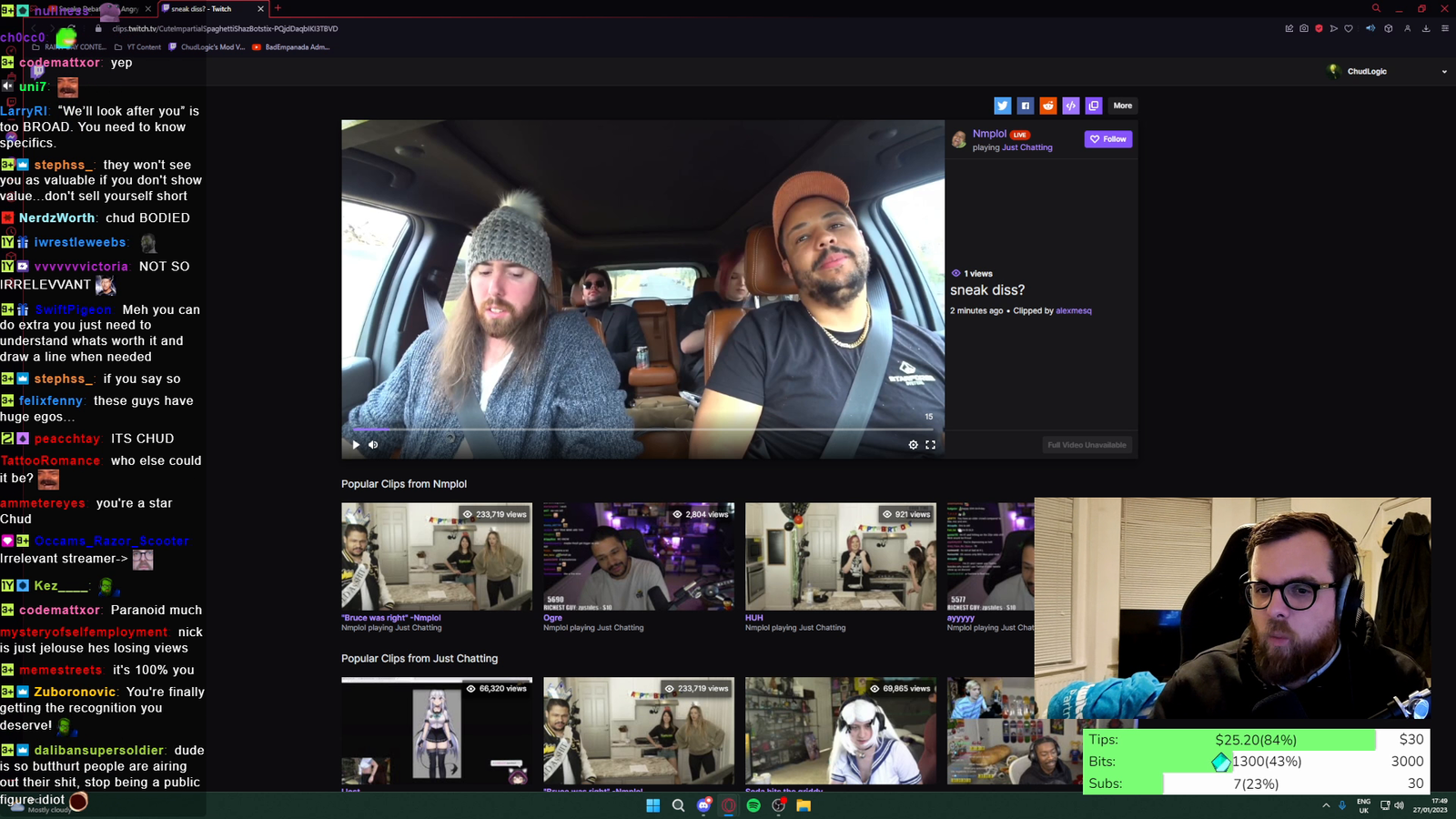Open the My Flow send icon
The height and width of the screenshot is (819, 1456).
pos(1334,28)
